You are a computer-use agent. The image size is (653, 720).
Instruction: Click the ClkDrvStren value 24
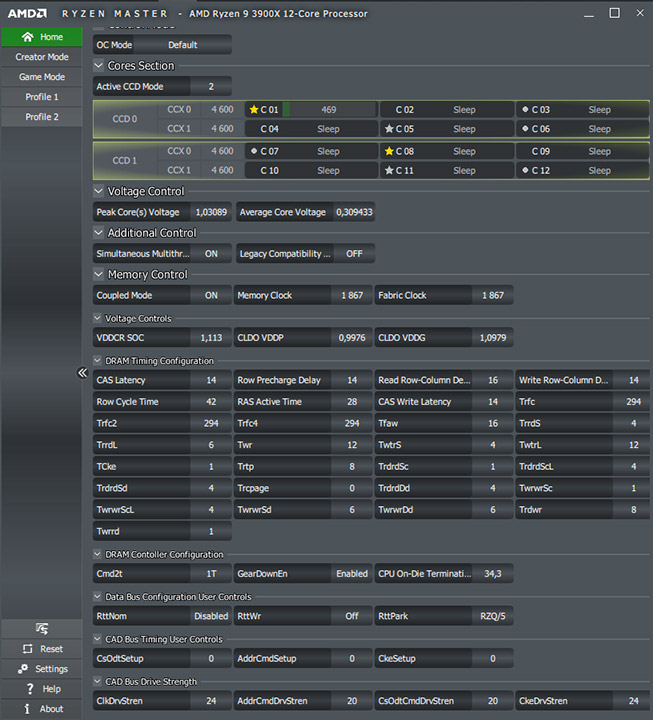(x=211, y=701)
